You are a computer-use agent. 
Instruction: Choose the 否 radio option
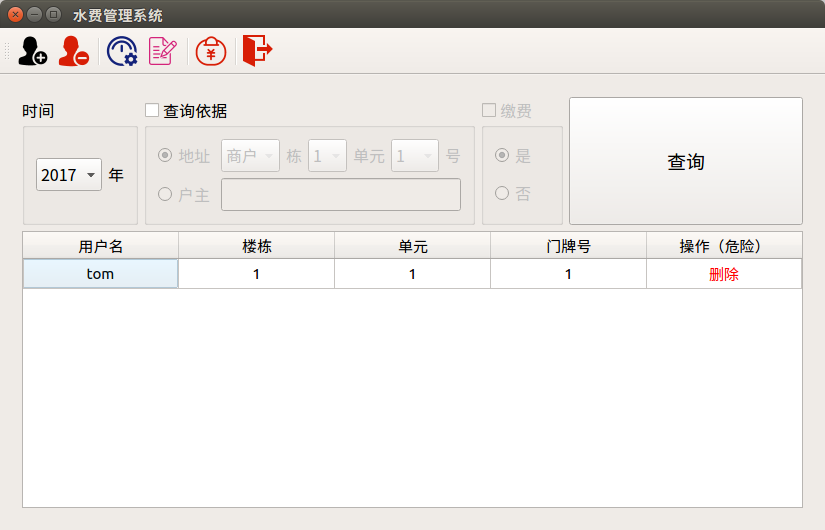(502, 193)
